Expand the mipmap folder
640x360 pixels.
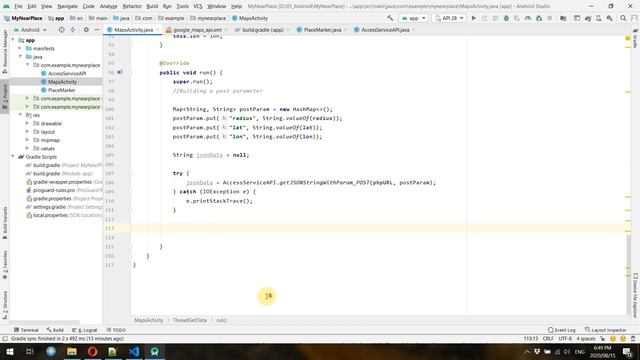(27, 140)
